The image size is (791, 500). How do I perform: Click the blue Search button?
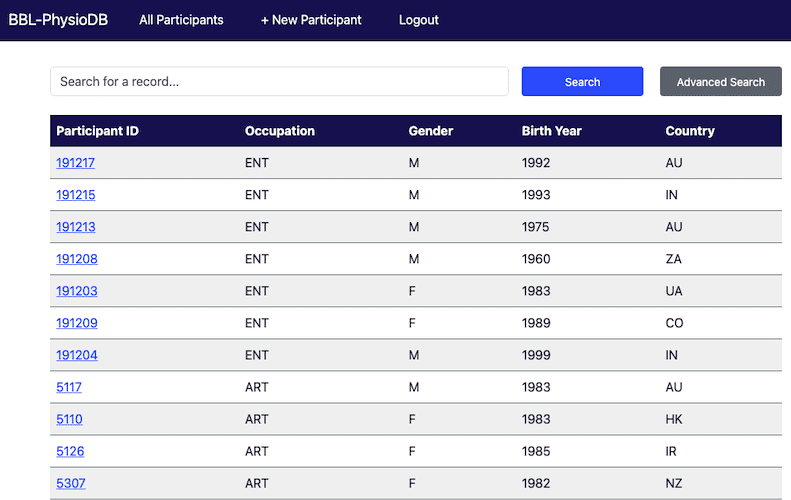coord(582,81)
